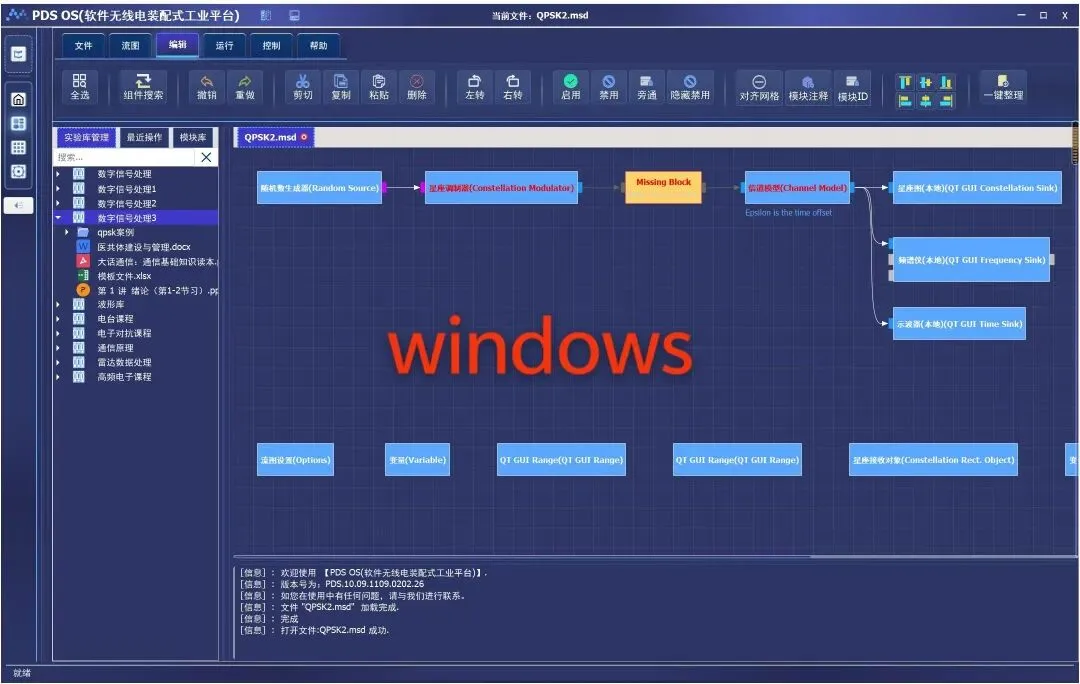
Task: Click the title bar icon beside the app name
Action: pos(266,15)
